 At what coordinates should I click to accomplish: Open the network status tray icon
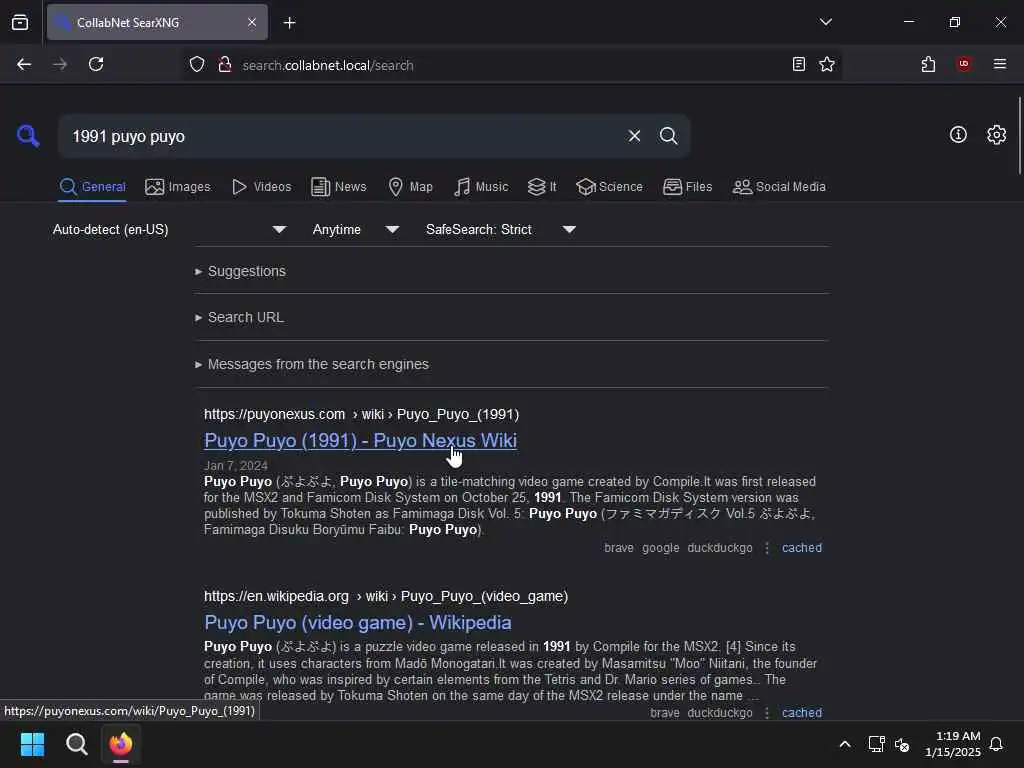[876, 744]
